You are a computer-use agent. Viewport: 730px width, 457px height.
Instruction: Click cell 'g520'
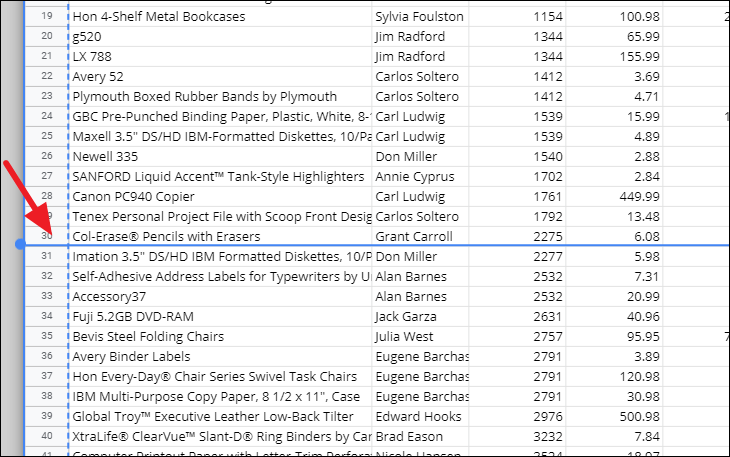tap(220, 36)
